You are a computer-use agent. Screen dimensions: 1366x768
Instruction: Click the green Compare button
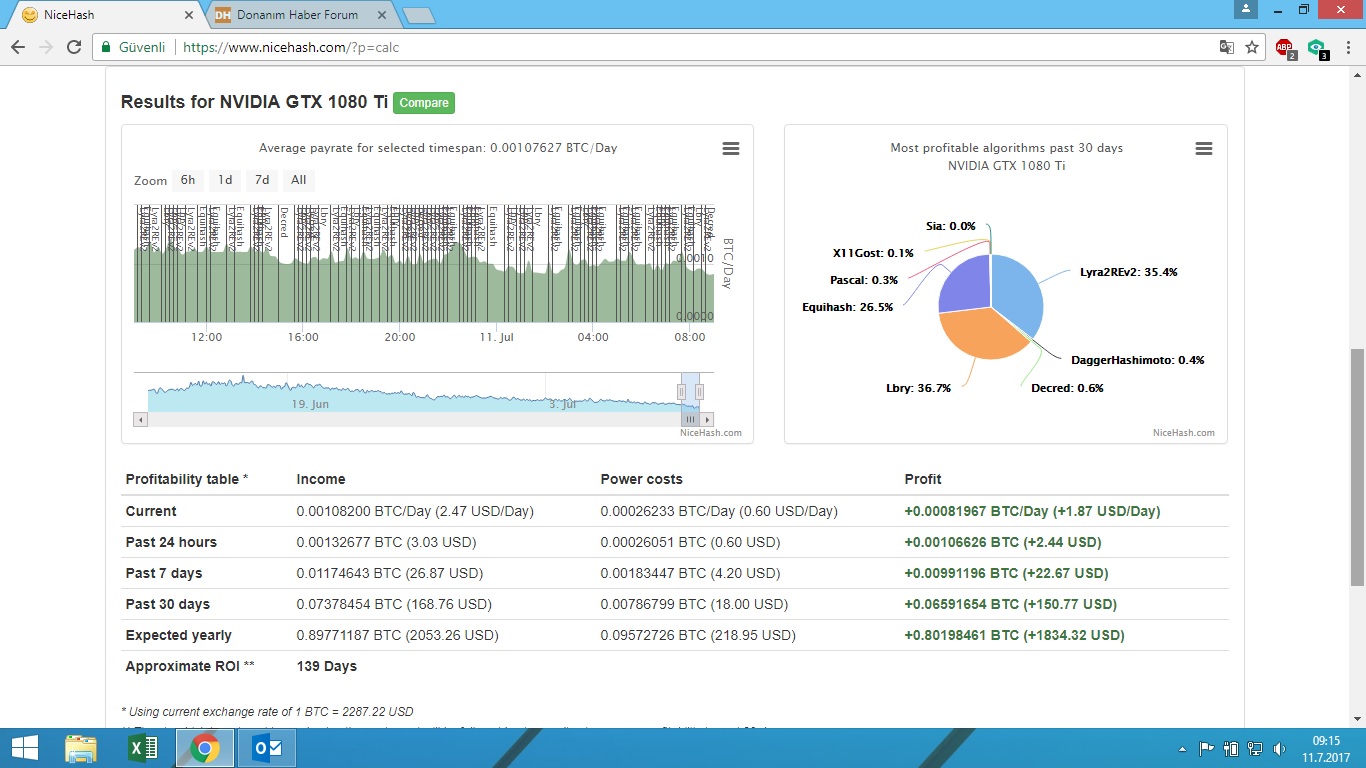pyautogui.click(x=424, y=103)
